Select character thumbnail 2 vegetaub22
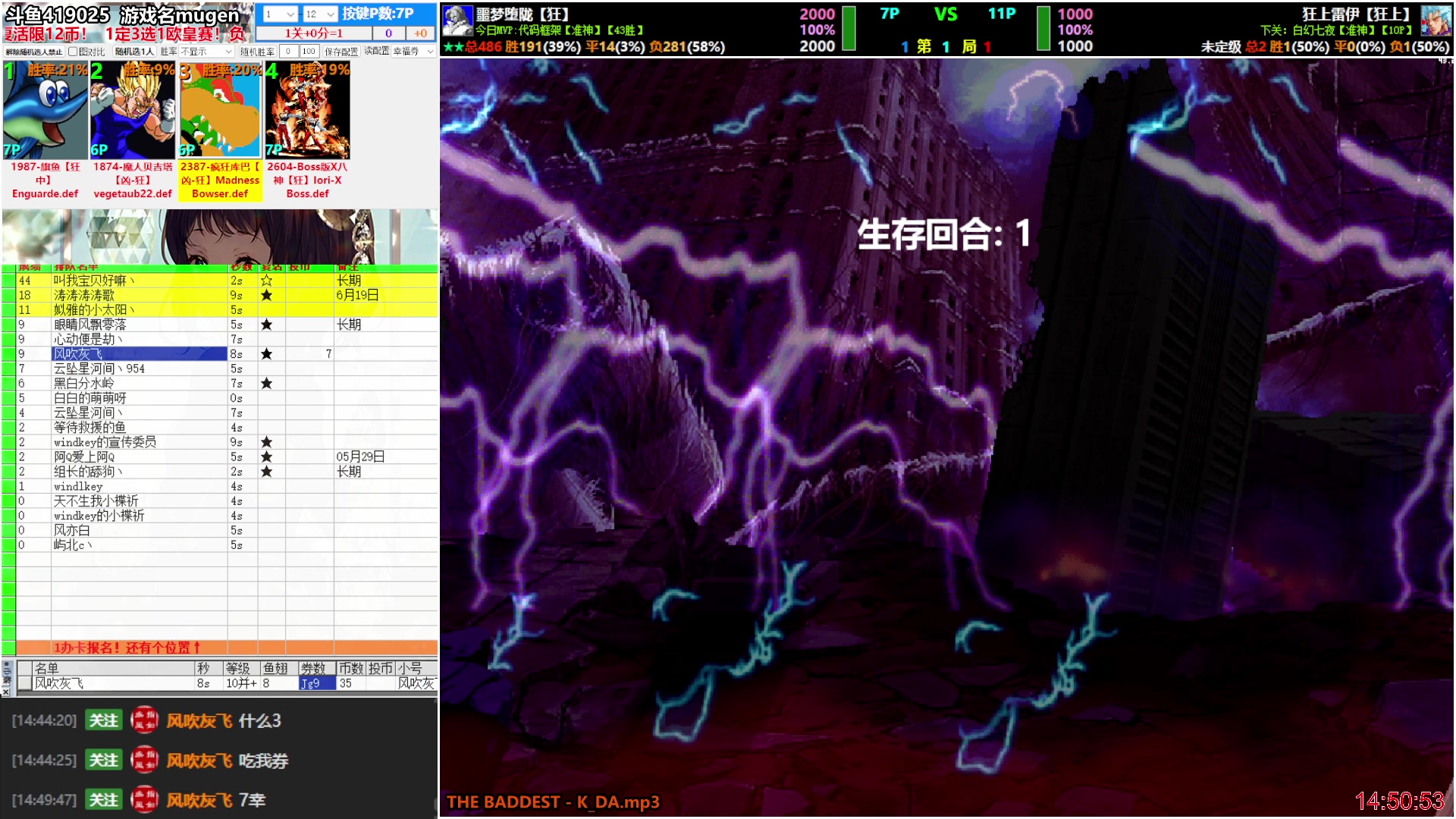The image size is (1456, 819). (x=133, y=111)
